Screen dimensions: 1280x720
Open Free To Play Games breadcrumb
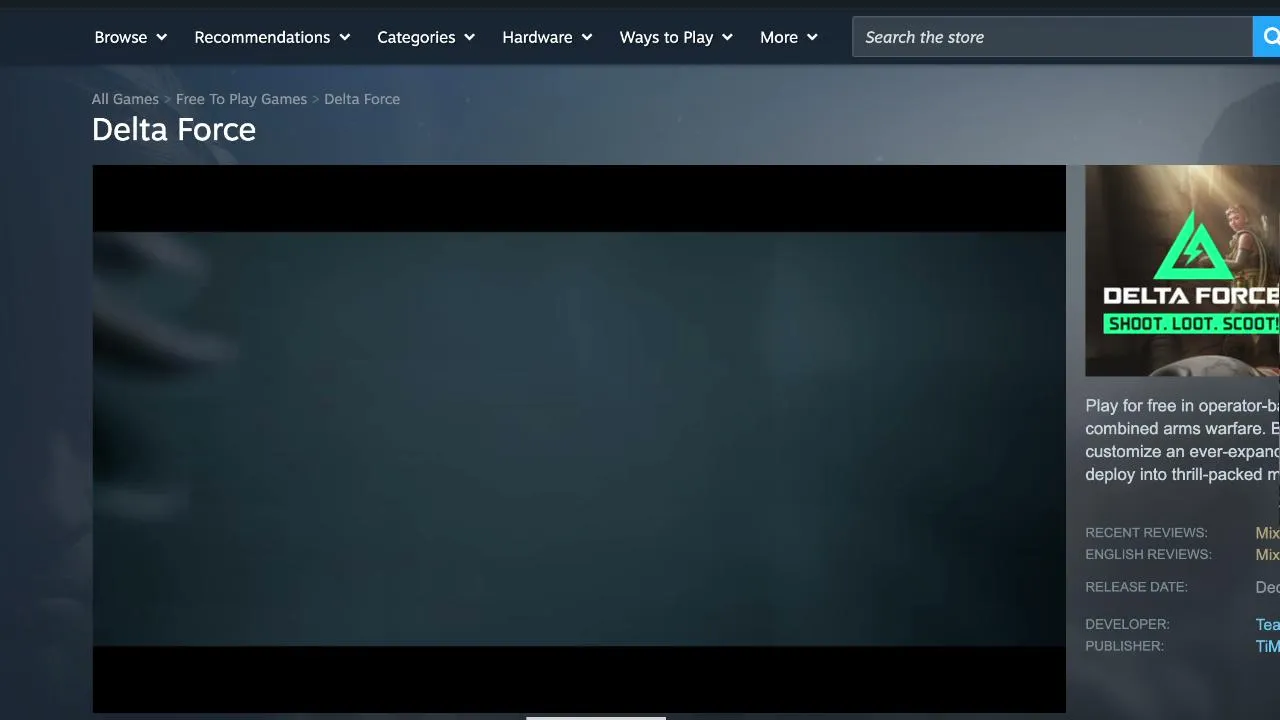point(241,99)
